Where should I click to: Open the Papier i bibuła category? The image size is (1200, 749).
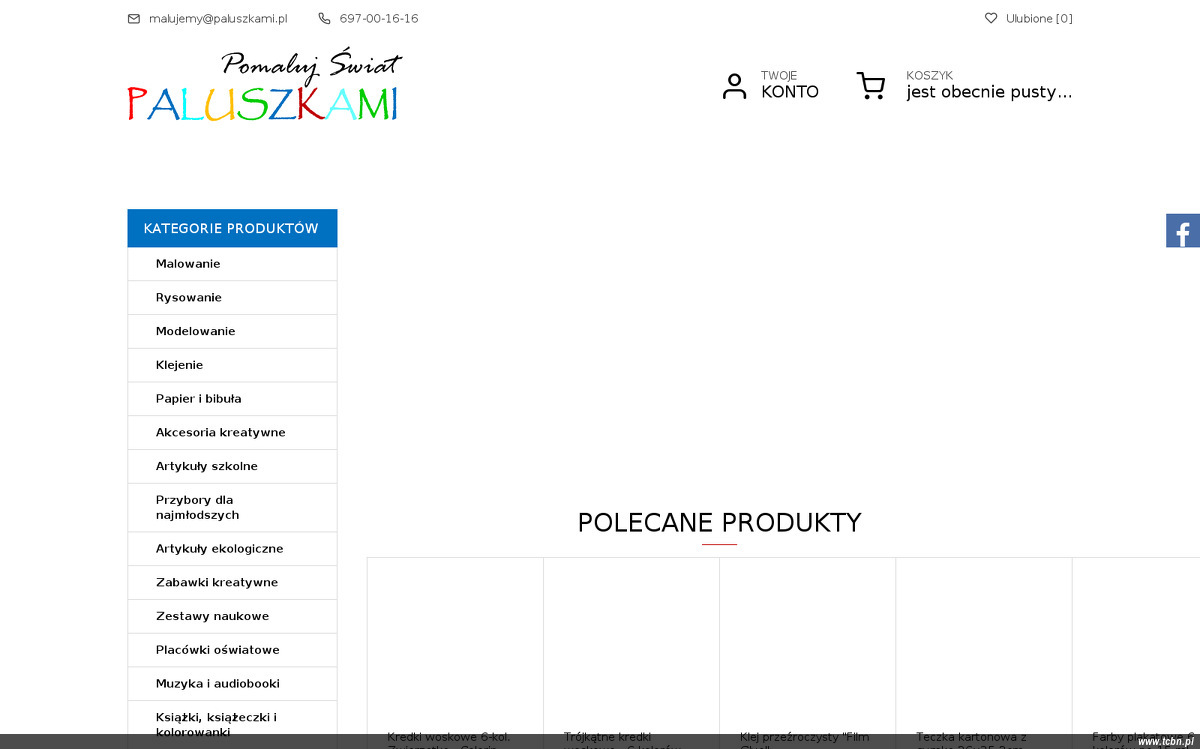(232, 399)
